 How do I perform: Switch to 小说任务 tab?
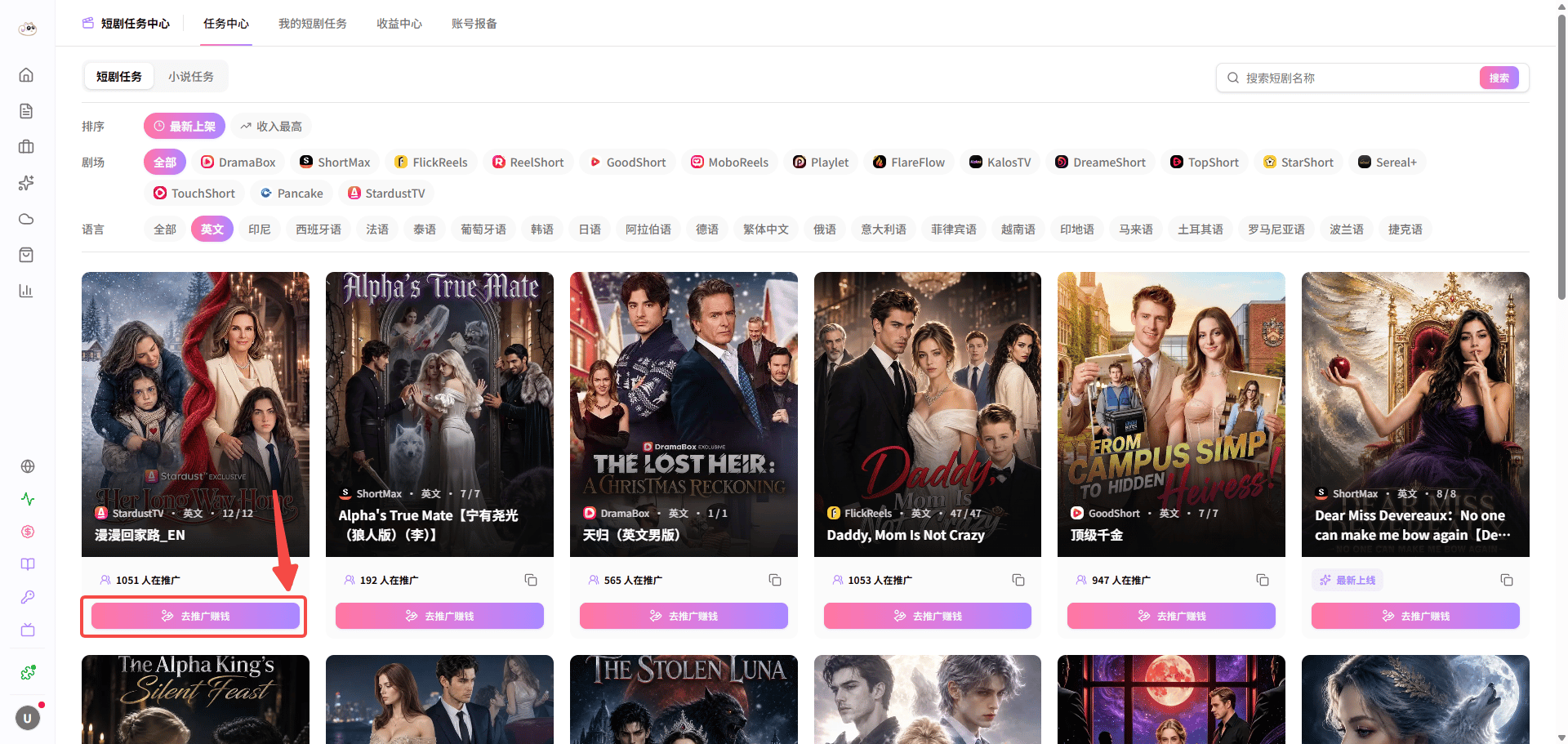(191, 77)
